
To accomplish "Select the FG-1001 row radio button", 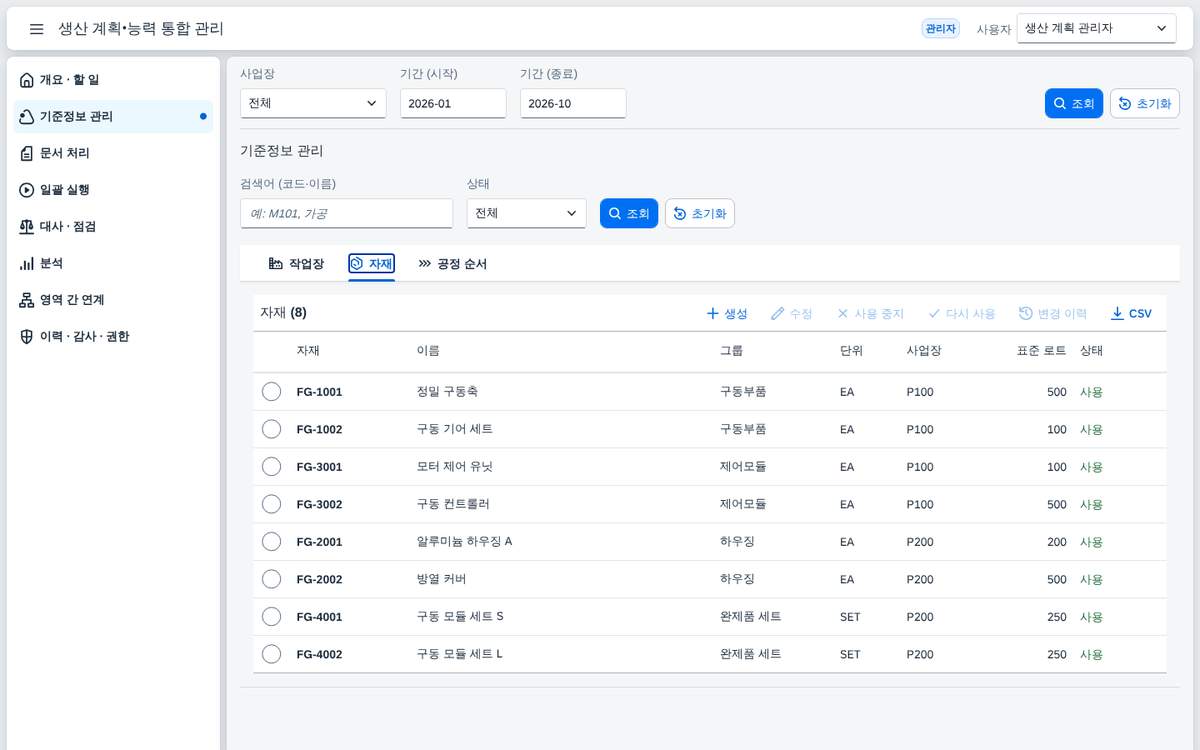I will coord(271,392).
